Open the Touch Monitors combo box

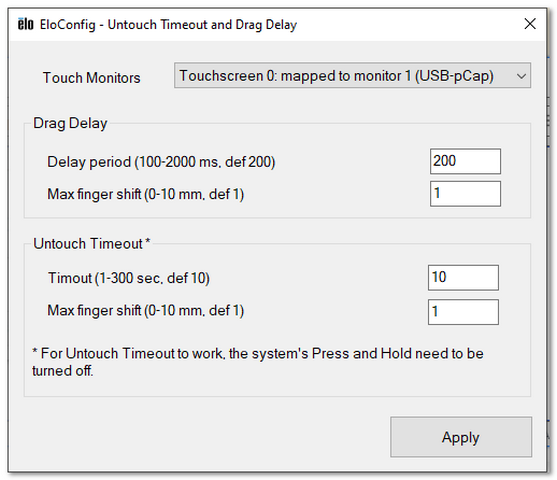(352, 75)
